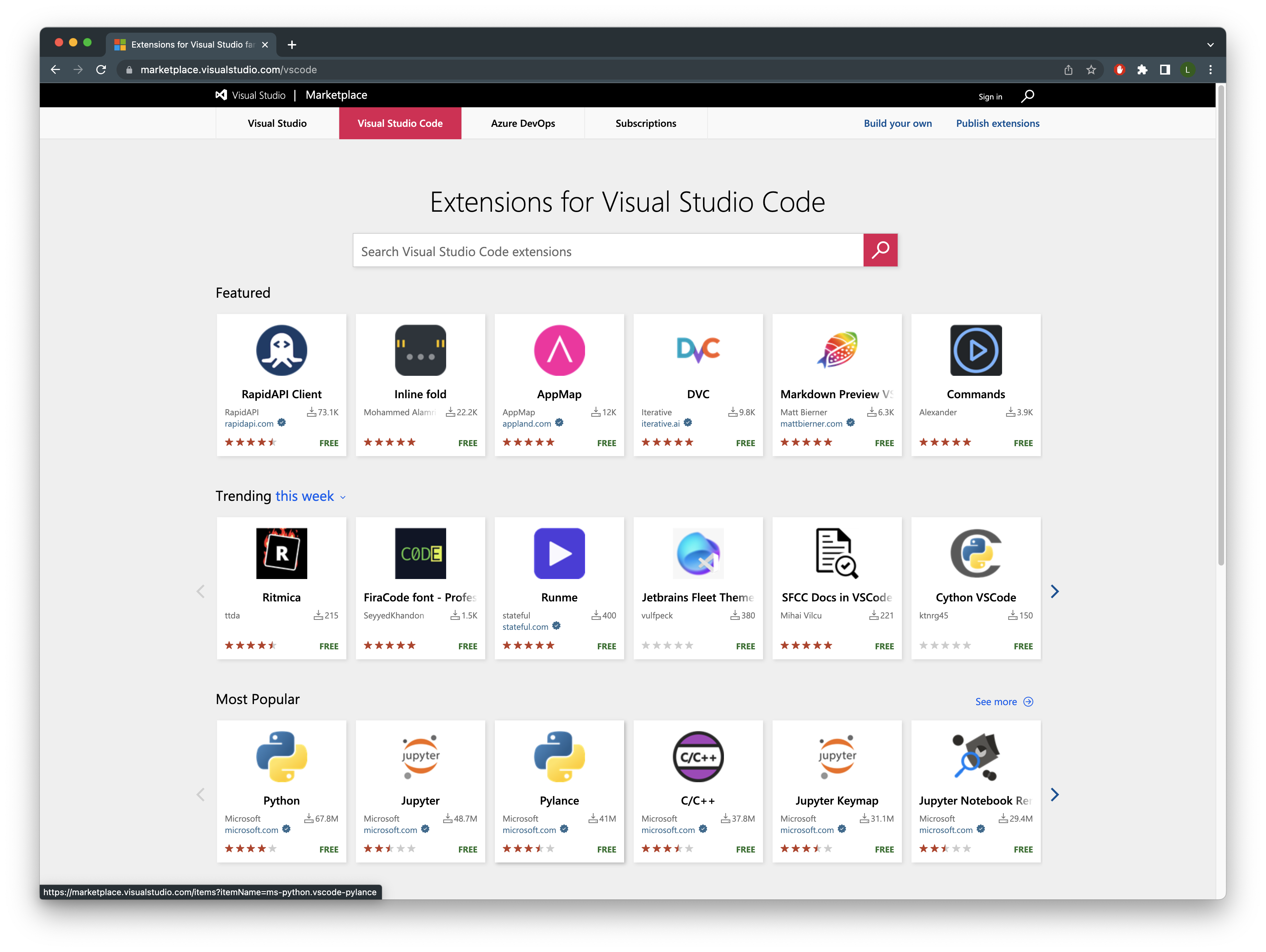Go back with the browser back arrow
Viewport: 1266px width, 952px height.
click(x=55, y=69)
